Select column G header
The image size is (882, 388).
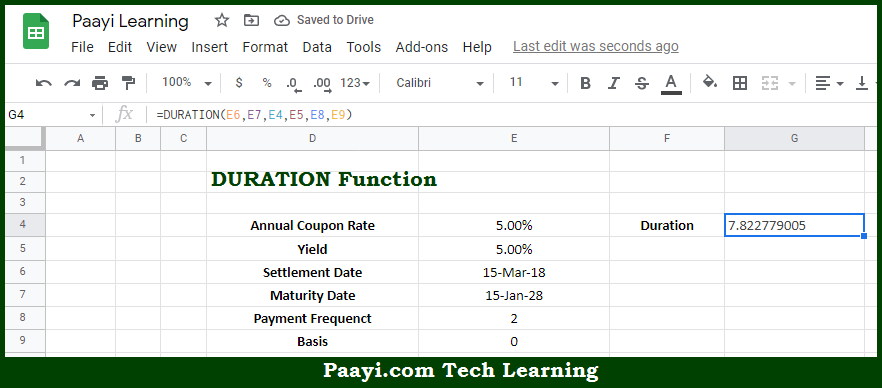794,138
